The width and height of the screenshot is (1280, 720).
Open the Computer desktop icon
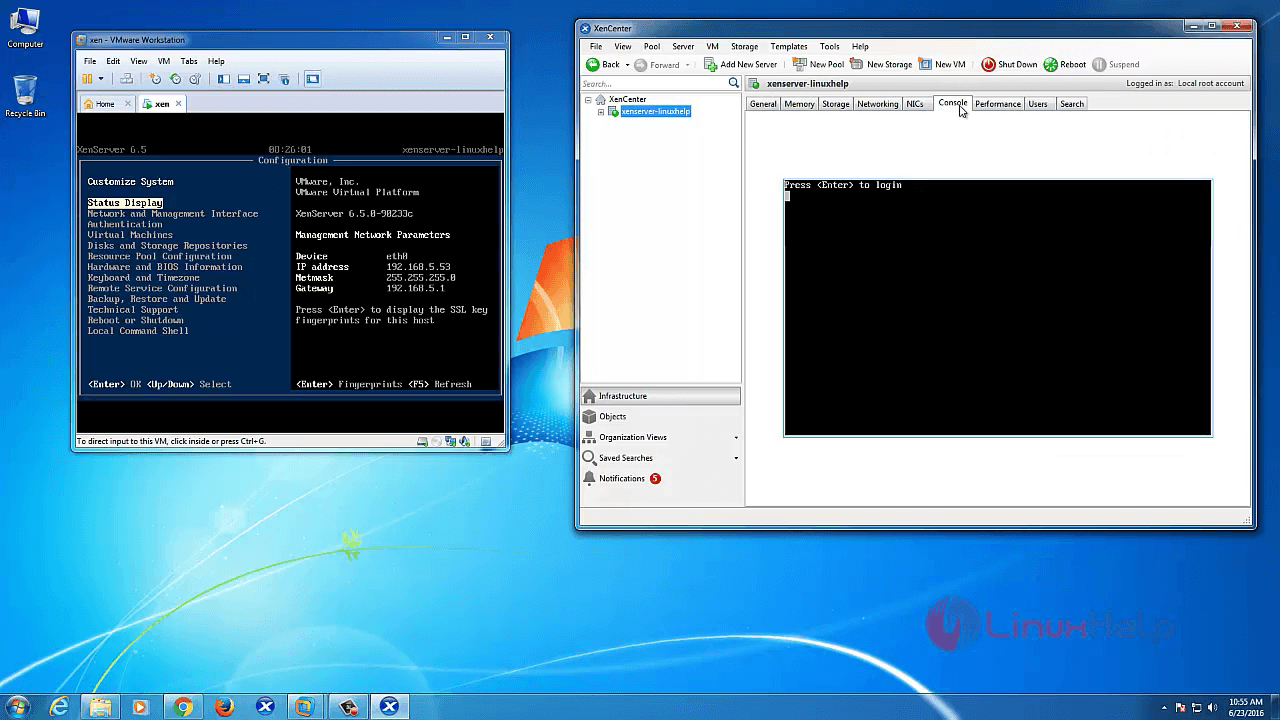click(25, 29)
